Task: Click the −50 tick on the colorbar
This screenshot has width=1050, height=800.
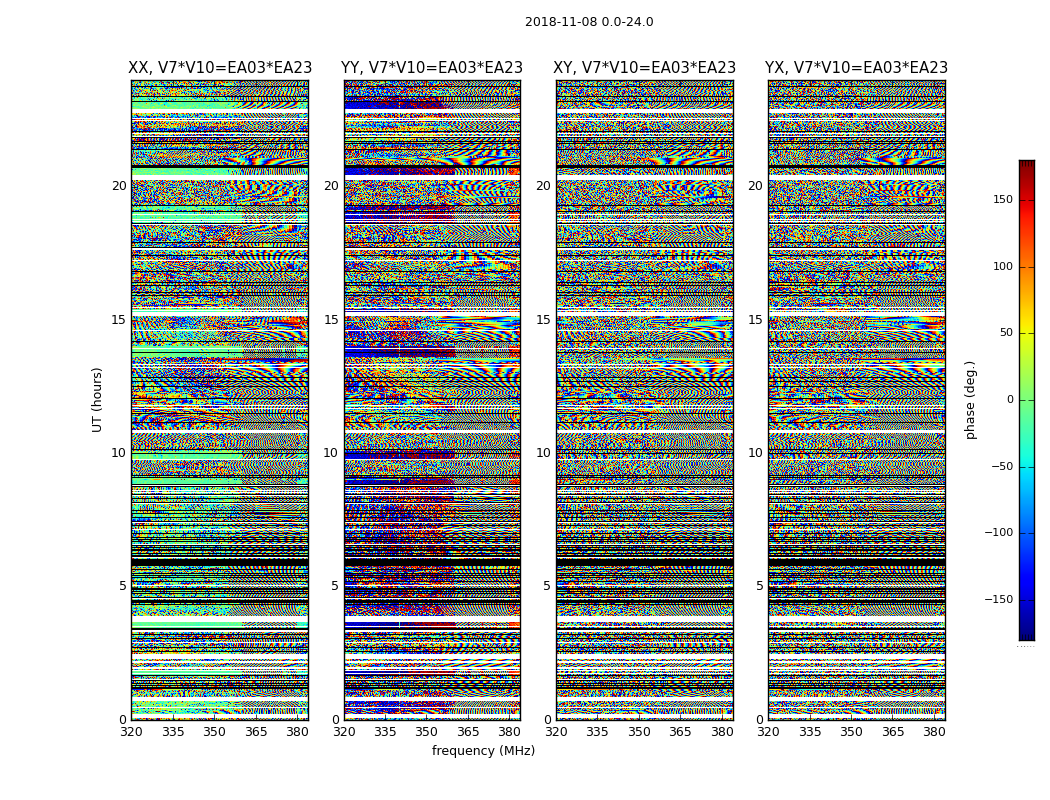Action: (1001, 467)
